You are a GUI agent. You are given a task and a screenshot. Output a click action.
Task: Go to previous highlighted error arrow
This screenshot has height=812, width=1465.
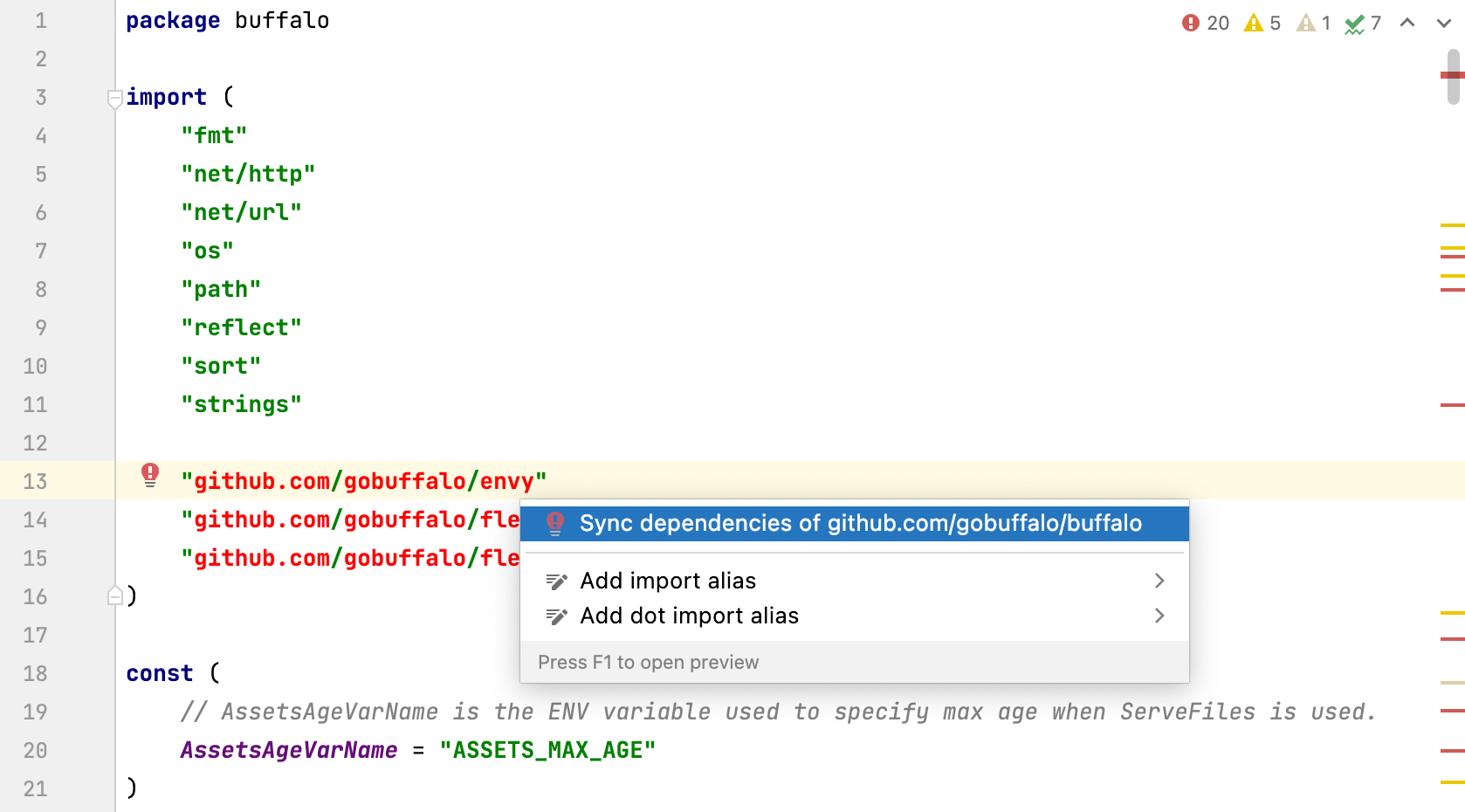click(x=1407, y=23)
